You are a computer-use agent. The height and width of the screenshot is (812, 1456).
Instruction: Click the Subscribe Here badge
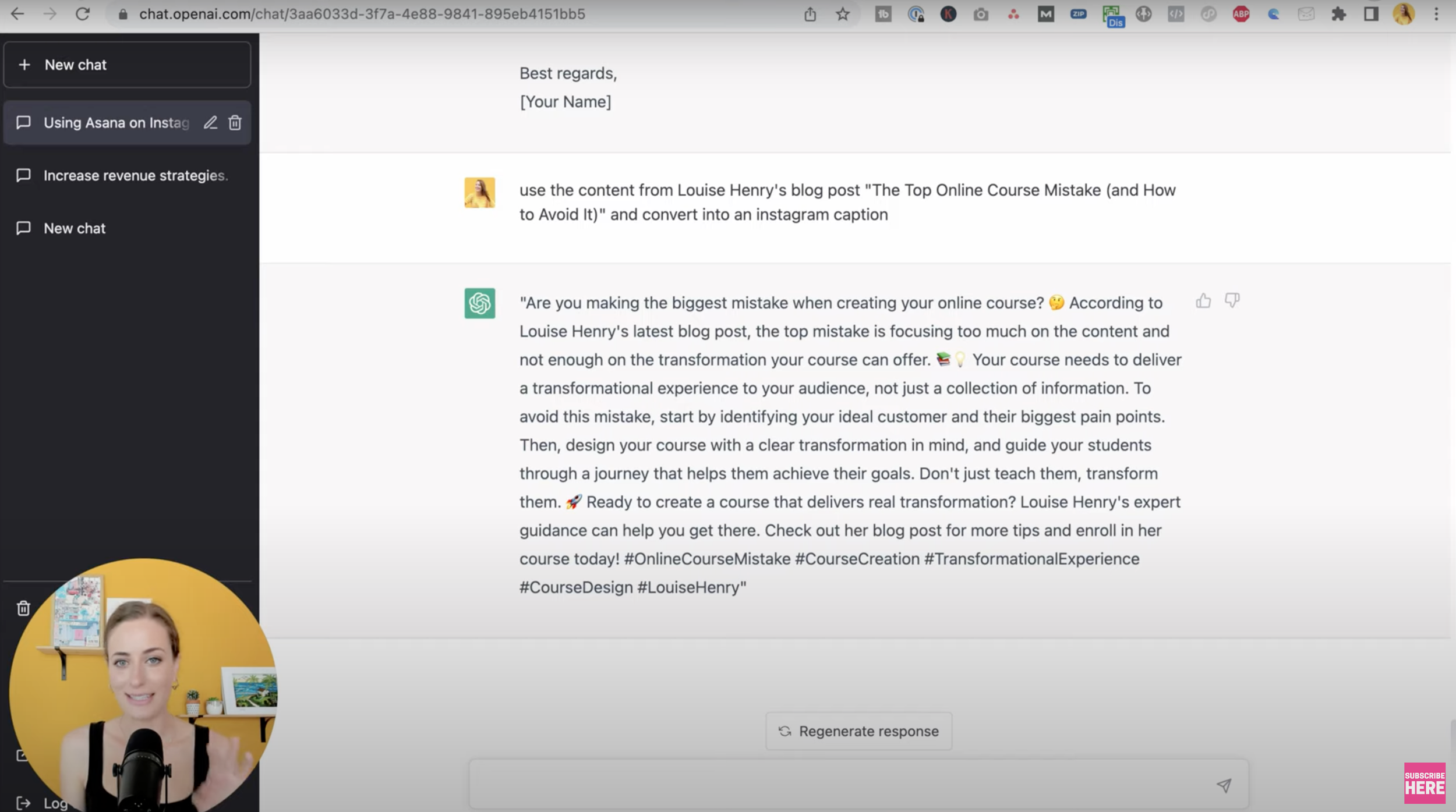(x=1425, y=783)
